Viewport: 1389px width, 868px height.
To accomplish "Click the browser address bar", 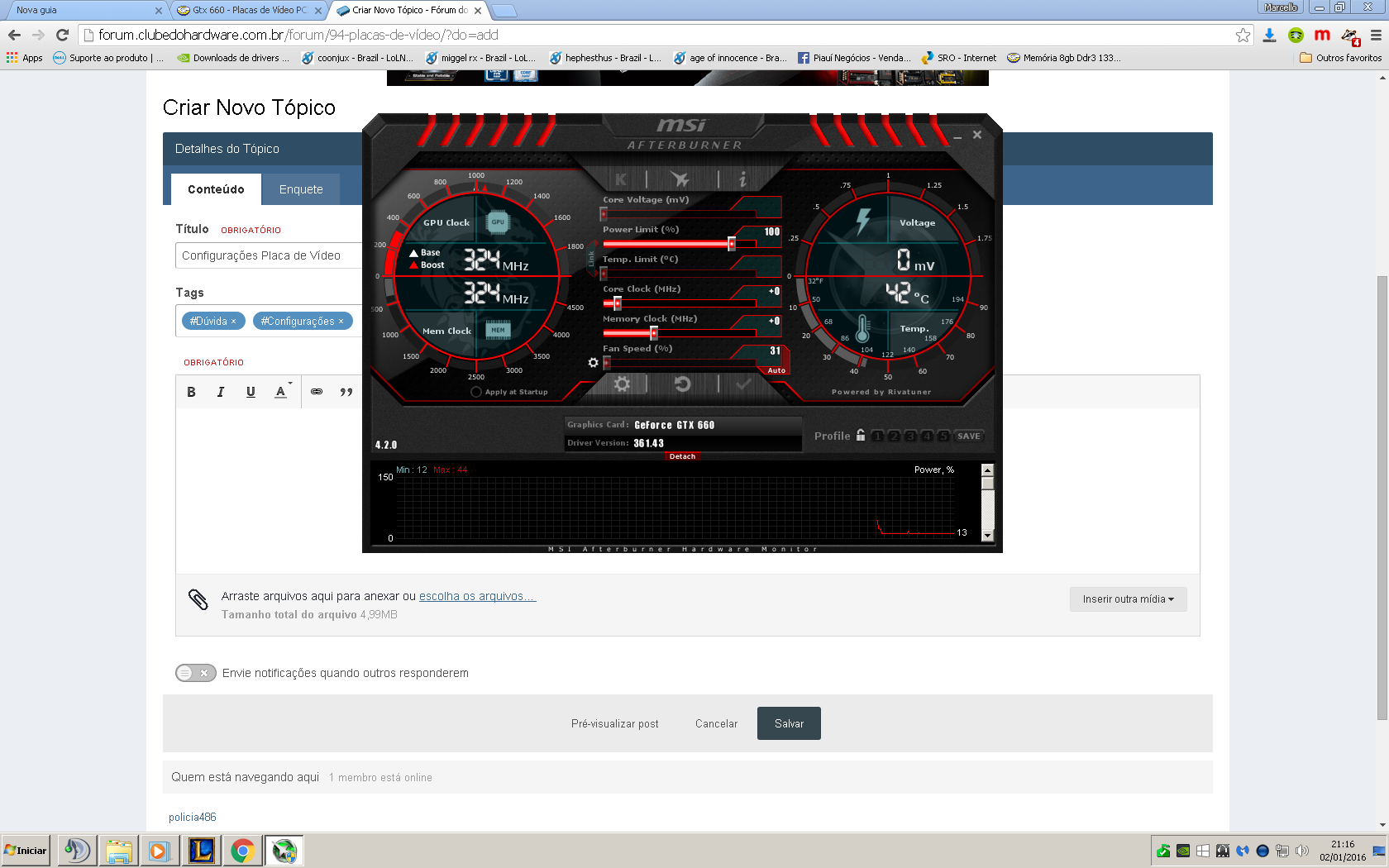I will (661, 35).
